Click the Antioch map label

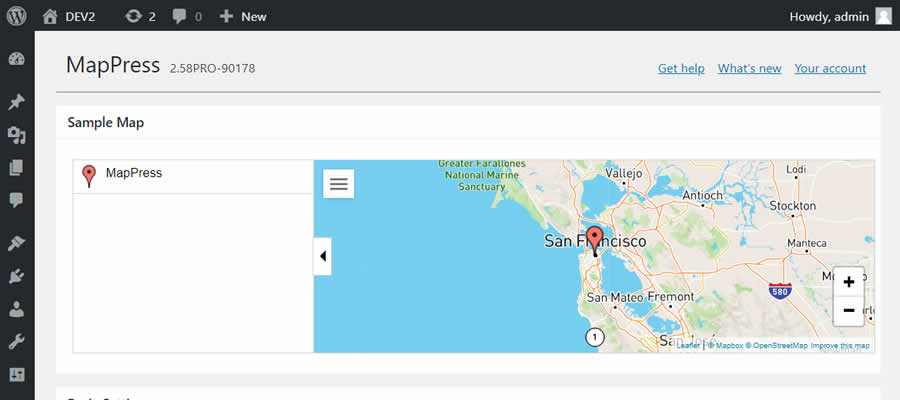(703, 195)
